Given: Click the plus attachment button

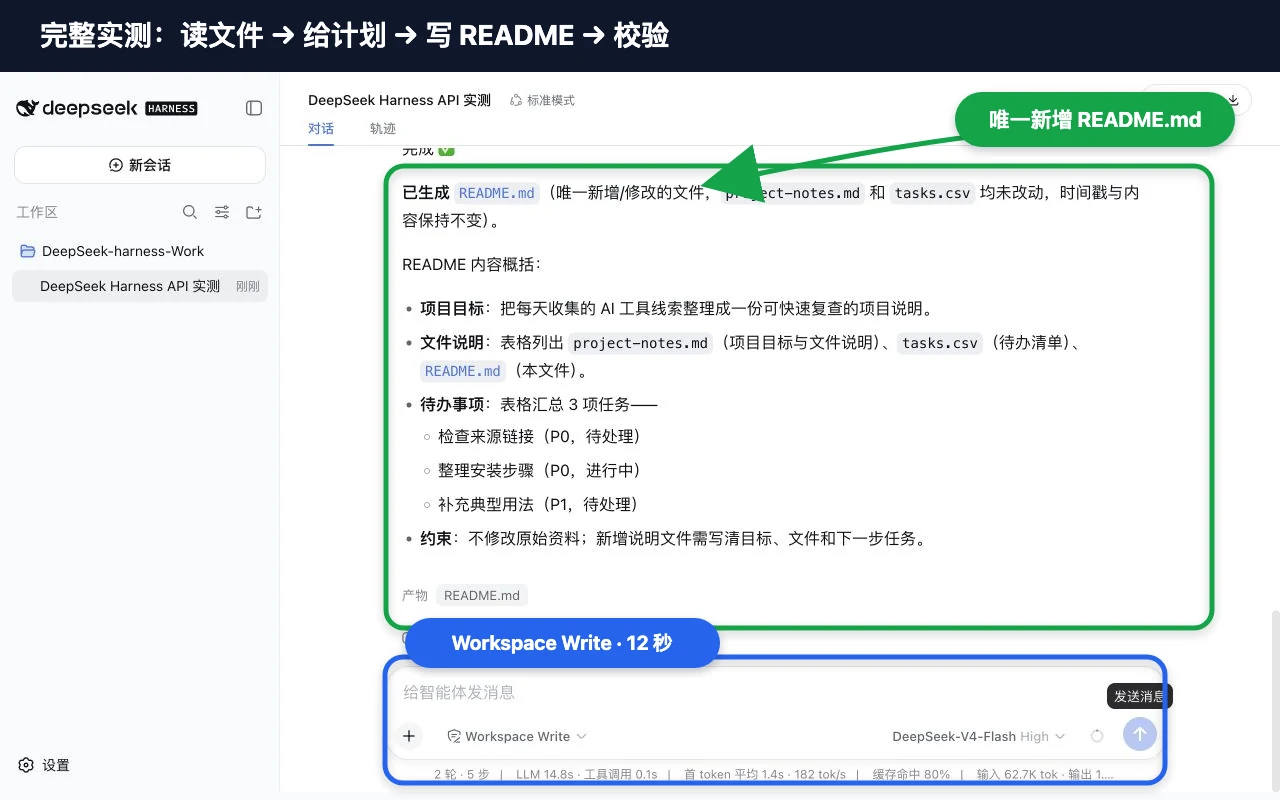Looking at the screenshot, I should 409,736.
